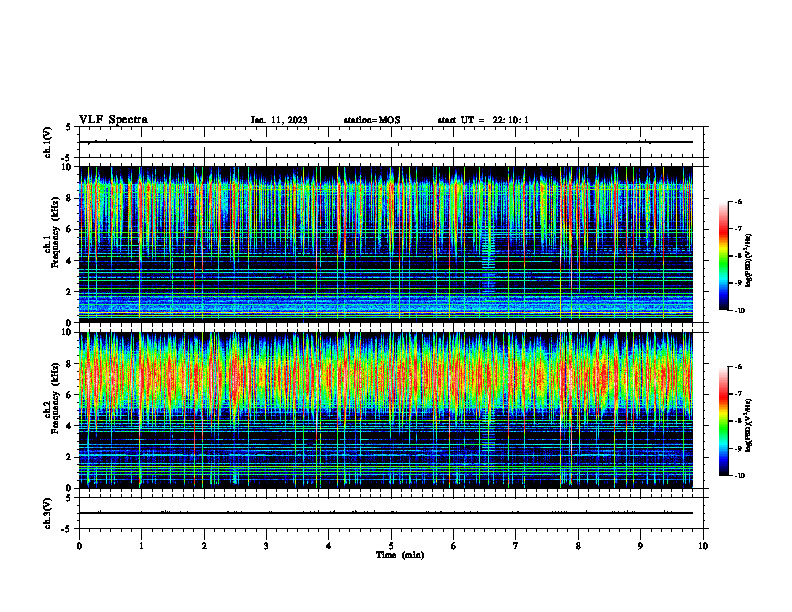Click the ch.2 colorbar PSD unit label
Viewport: 792px width, 612px height.
749,425
